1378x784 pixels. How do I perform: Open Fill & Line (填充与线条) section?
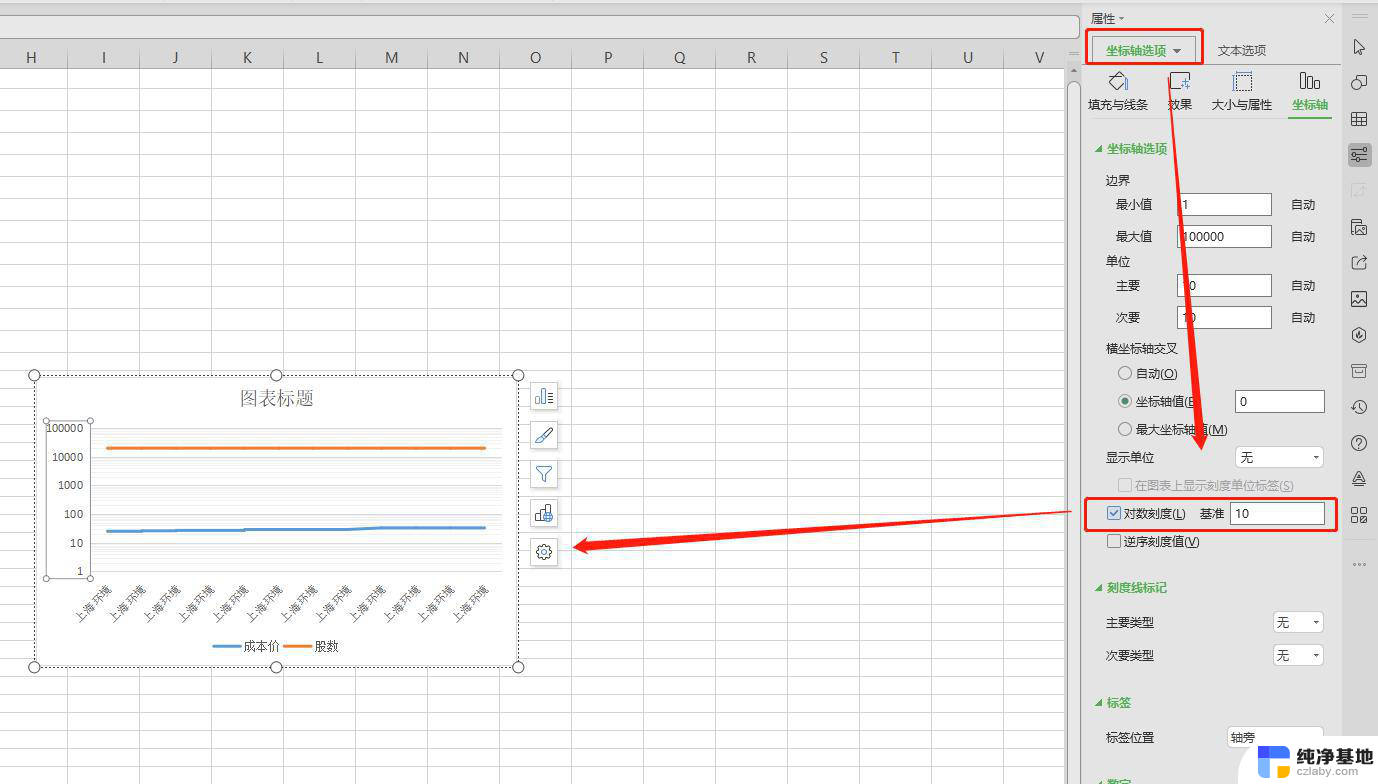coord(1118,92)
